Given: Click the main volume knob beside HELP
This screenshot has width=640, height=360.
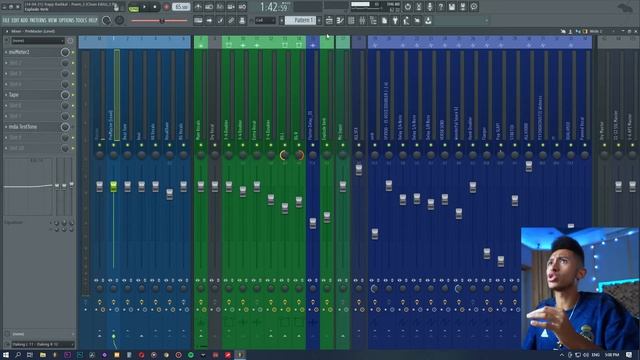Looking at the screenshot, I should 106,20.
